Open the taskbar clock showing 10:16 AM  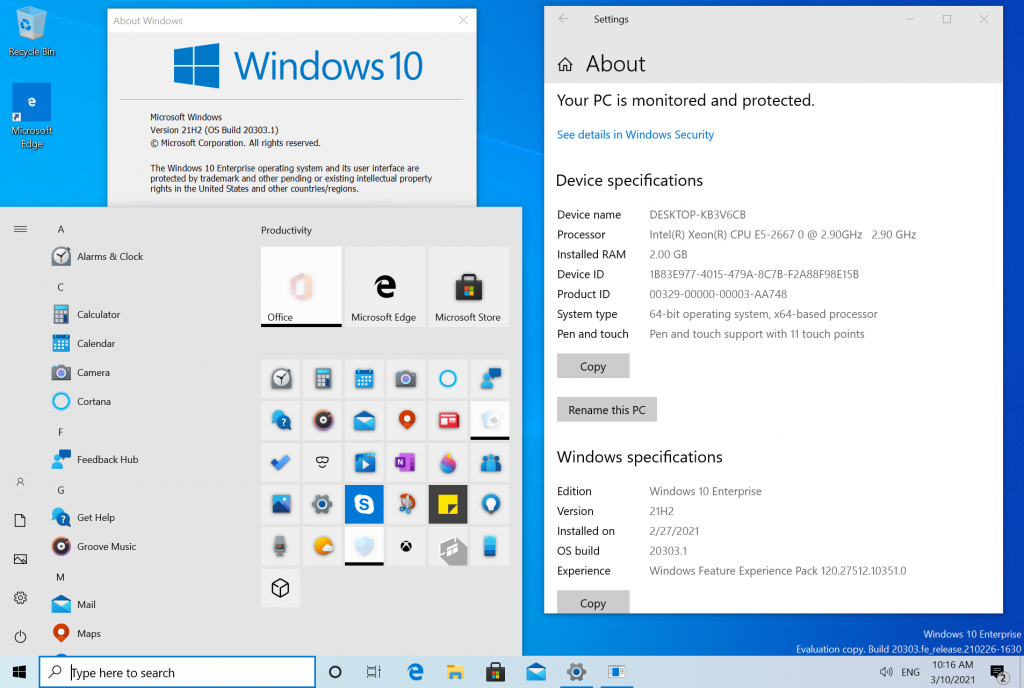tap(953, 672)
